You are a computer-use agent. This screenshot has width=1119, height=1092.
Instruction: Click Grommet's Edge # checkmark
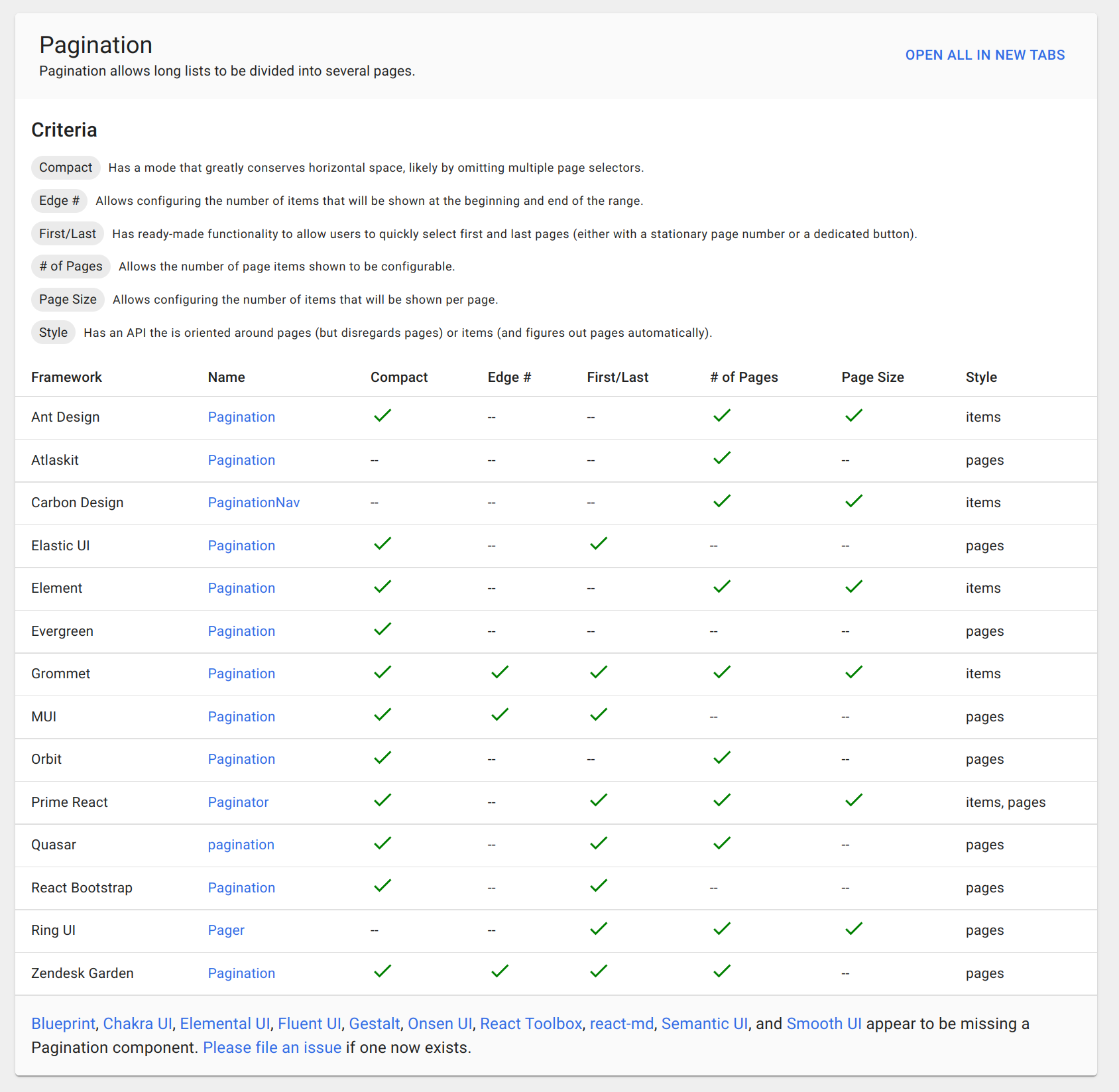click(x=500, y=672)
